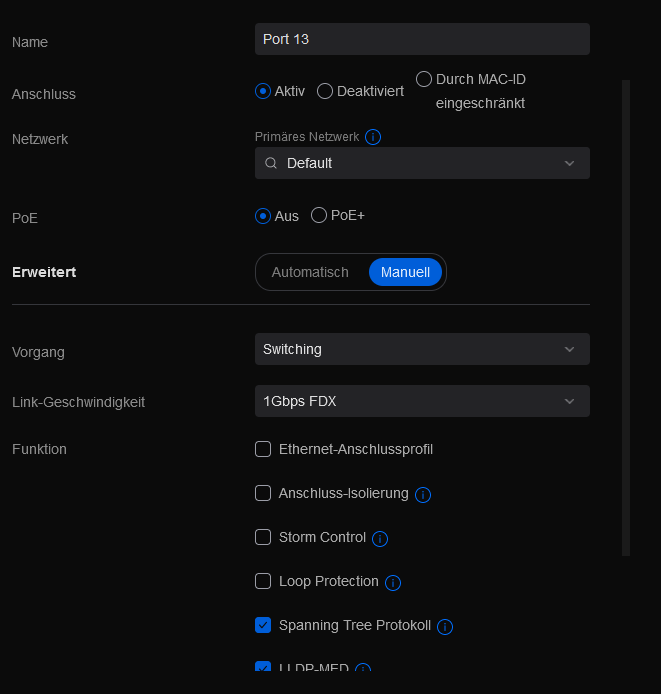The image size is (661, 694).
Task: Select Durch MAC-ID eingeschränkt option
Action: (x=424, y=79)
